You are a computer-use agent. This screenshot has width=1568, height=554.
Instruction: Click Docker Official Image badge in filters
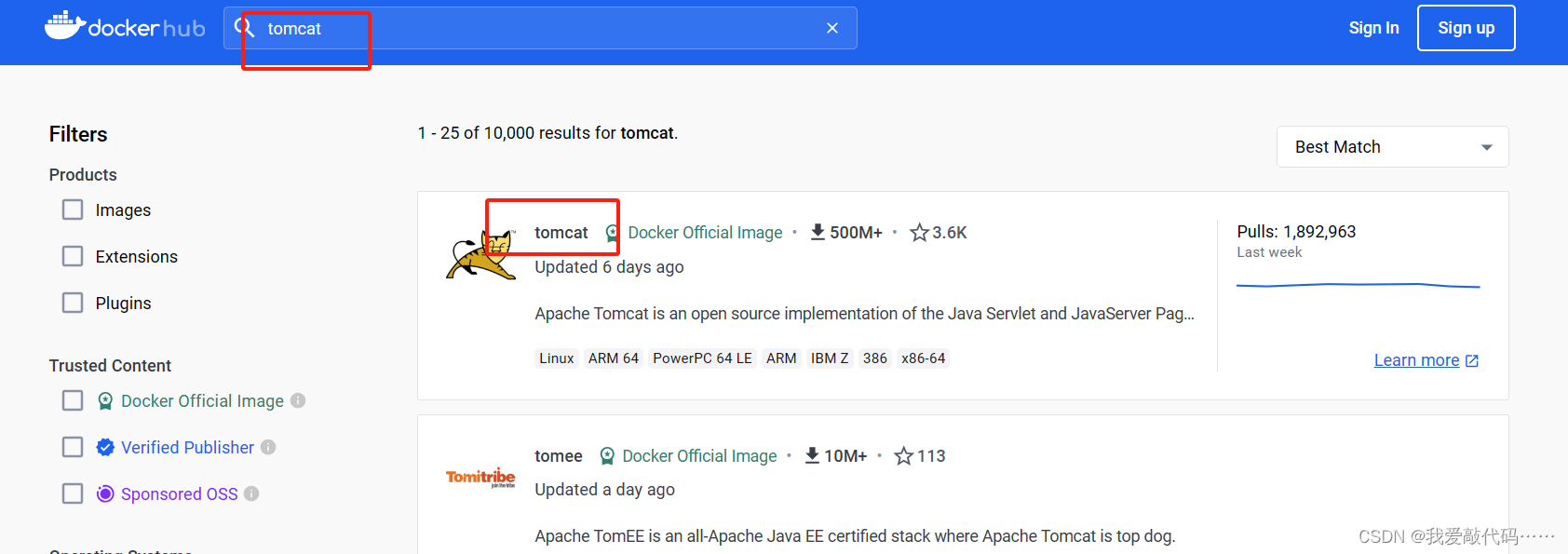tap(105, 400)
